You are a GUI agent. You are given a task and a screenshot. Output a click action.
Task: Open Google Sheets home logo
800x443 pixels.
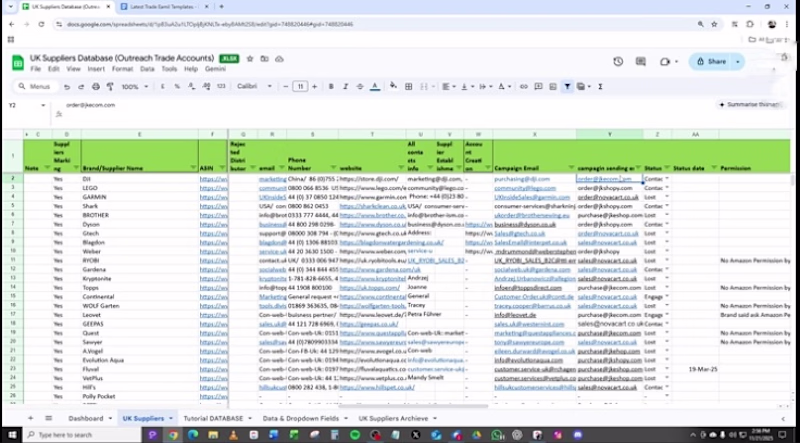18,63
